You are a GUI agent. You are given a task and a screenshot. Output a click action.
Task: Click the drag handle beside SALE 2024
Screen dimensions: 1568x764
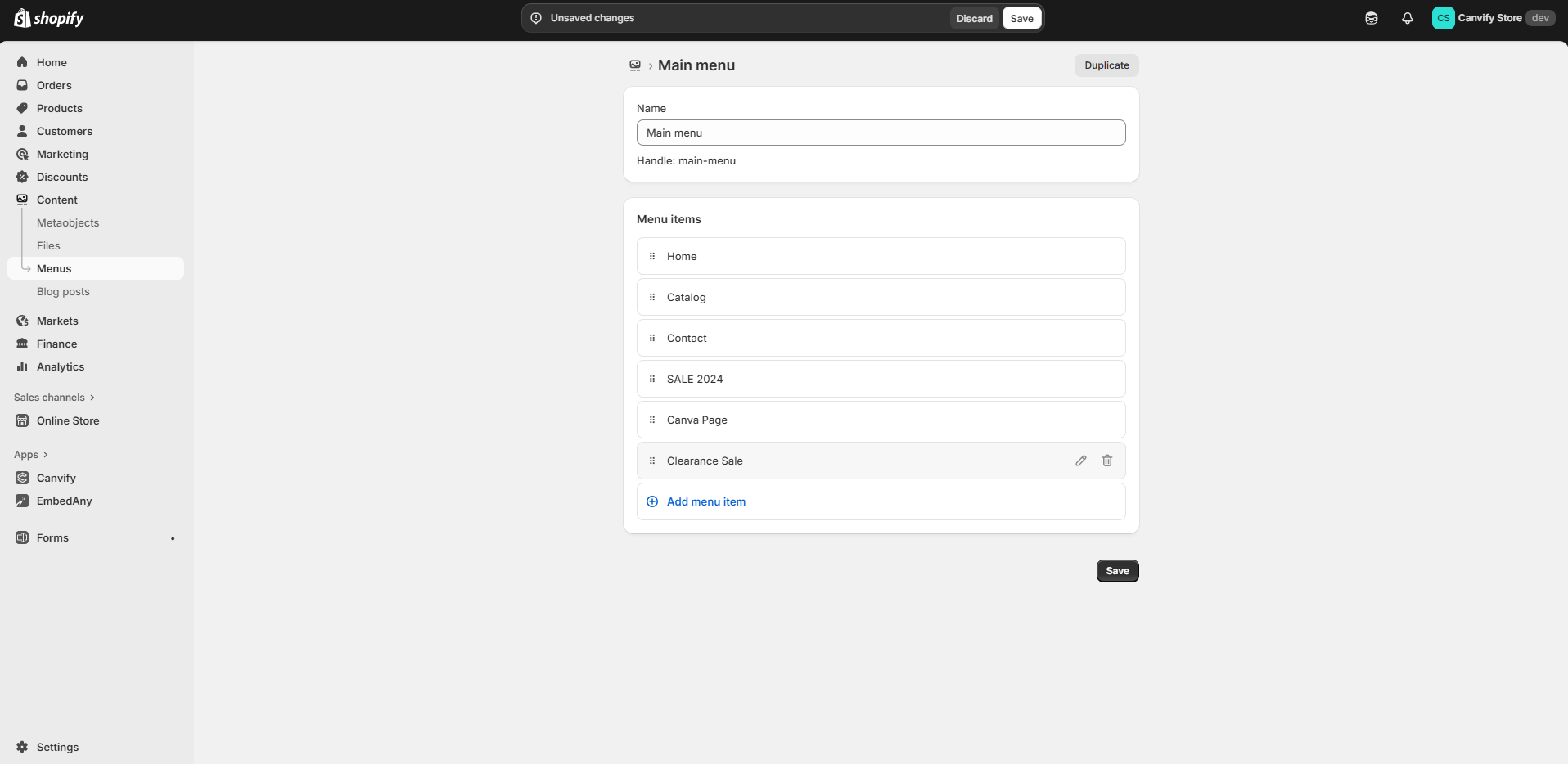(652, 379)
